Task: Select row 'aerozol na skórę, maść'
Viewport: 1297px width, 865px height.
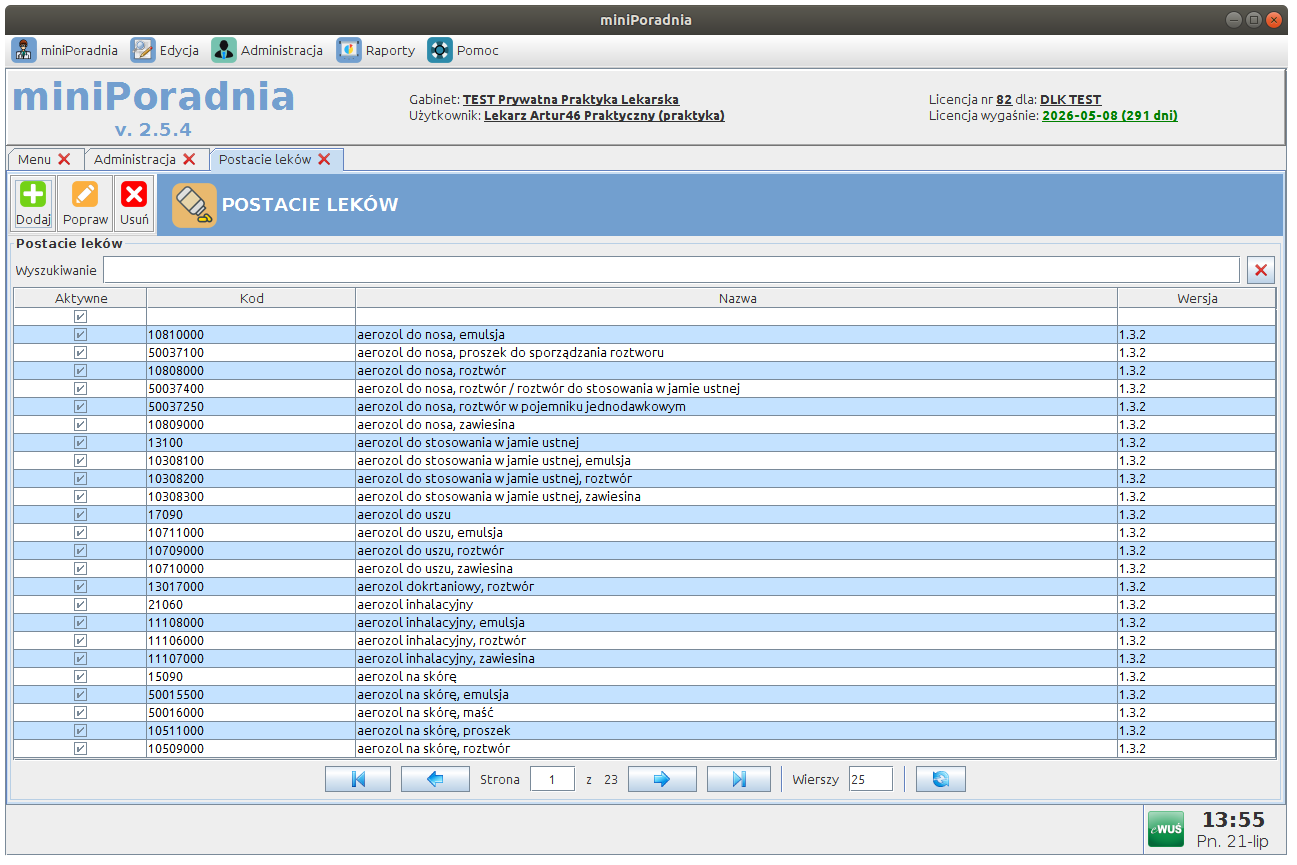Action: tap(645, 713)
